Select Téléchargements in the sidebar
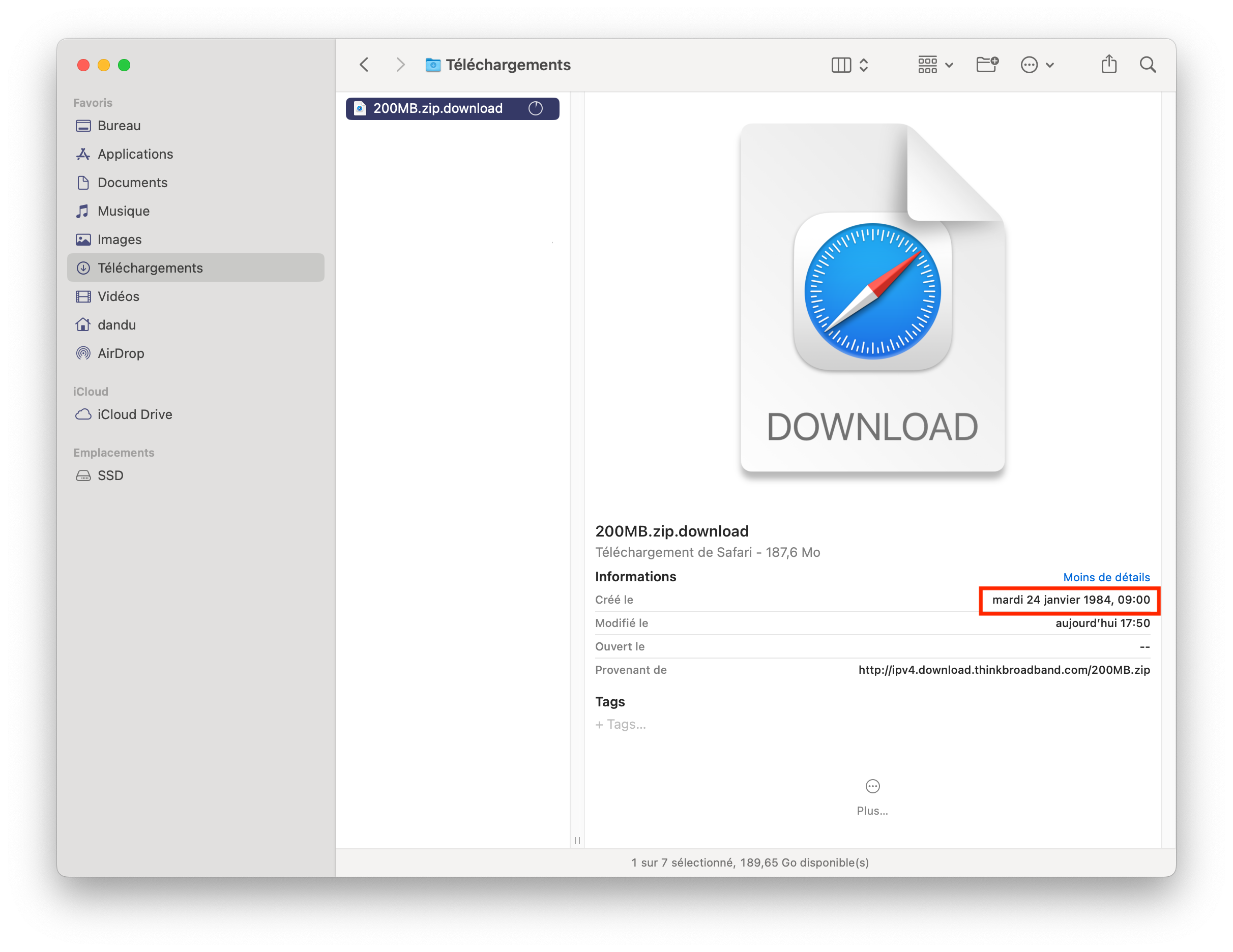 (195, 267)
